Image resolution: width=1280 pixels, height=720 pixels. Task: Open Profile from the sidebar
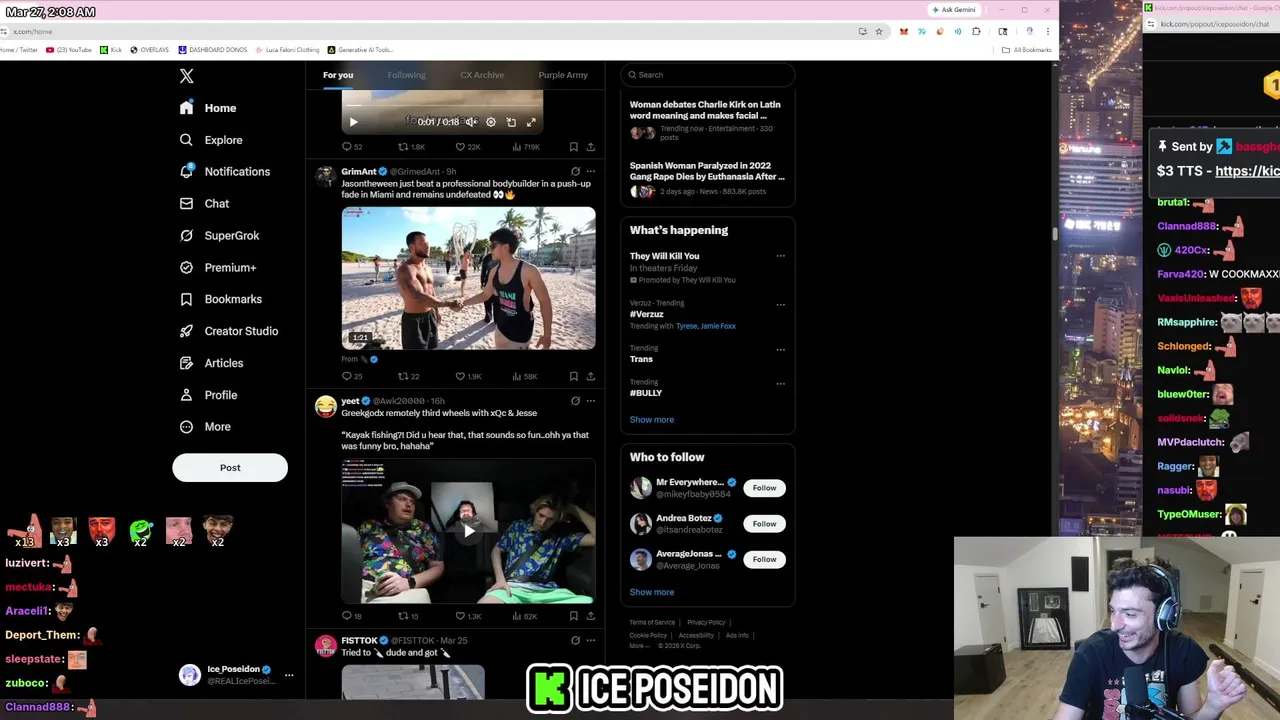point(208,395)
